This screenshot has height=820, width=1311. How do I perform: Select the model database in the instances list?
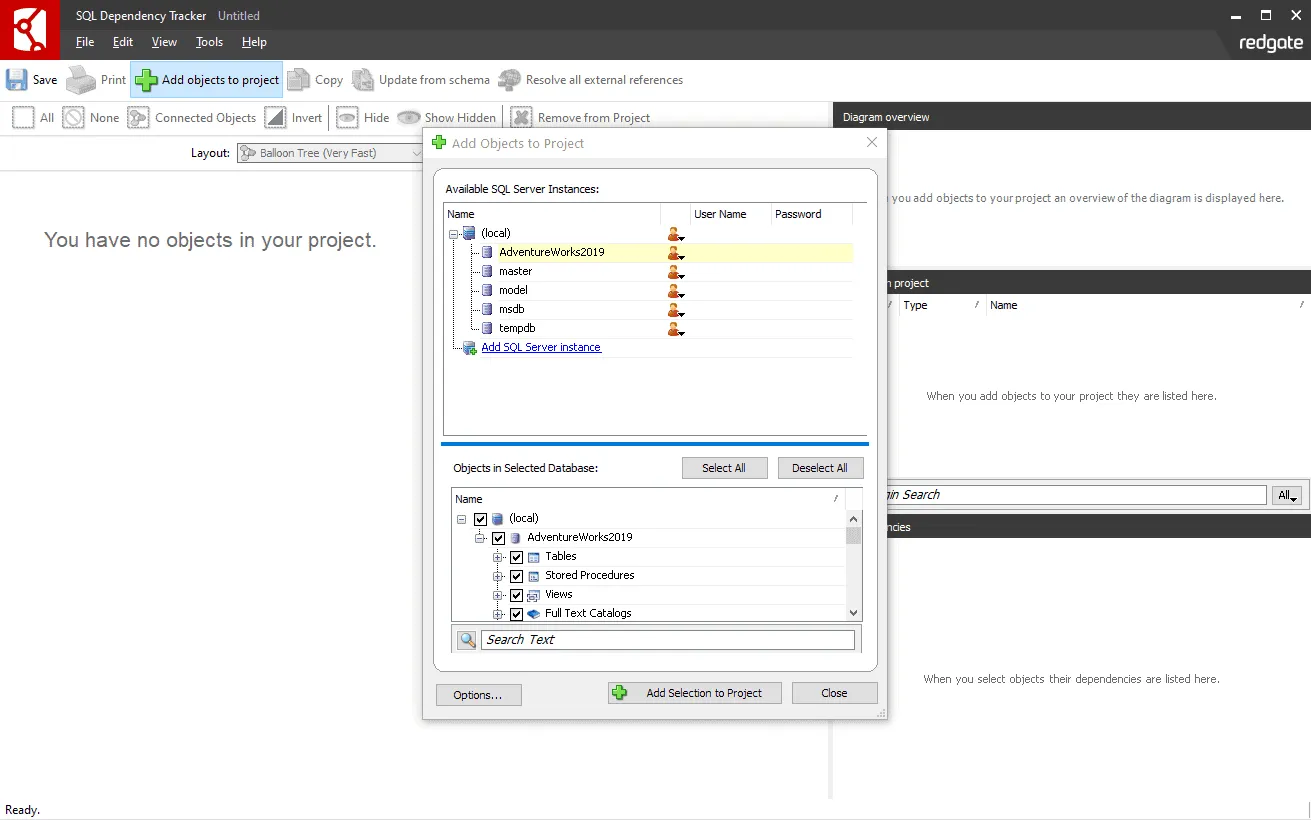[x=513, y=290]
